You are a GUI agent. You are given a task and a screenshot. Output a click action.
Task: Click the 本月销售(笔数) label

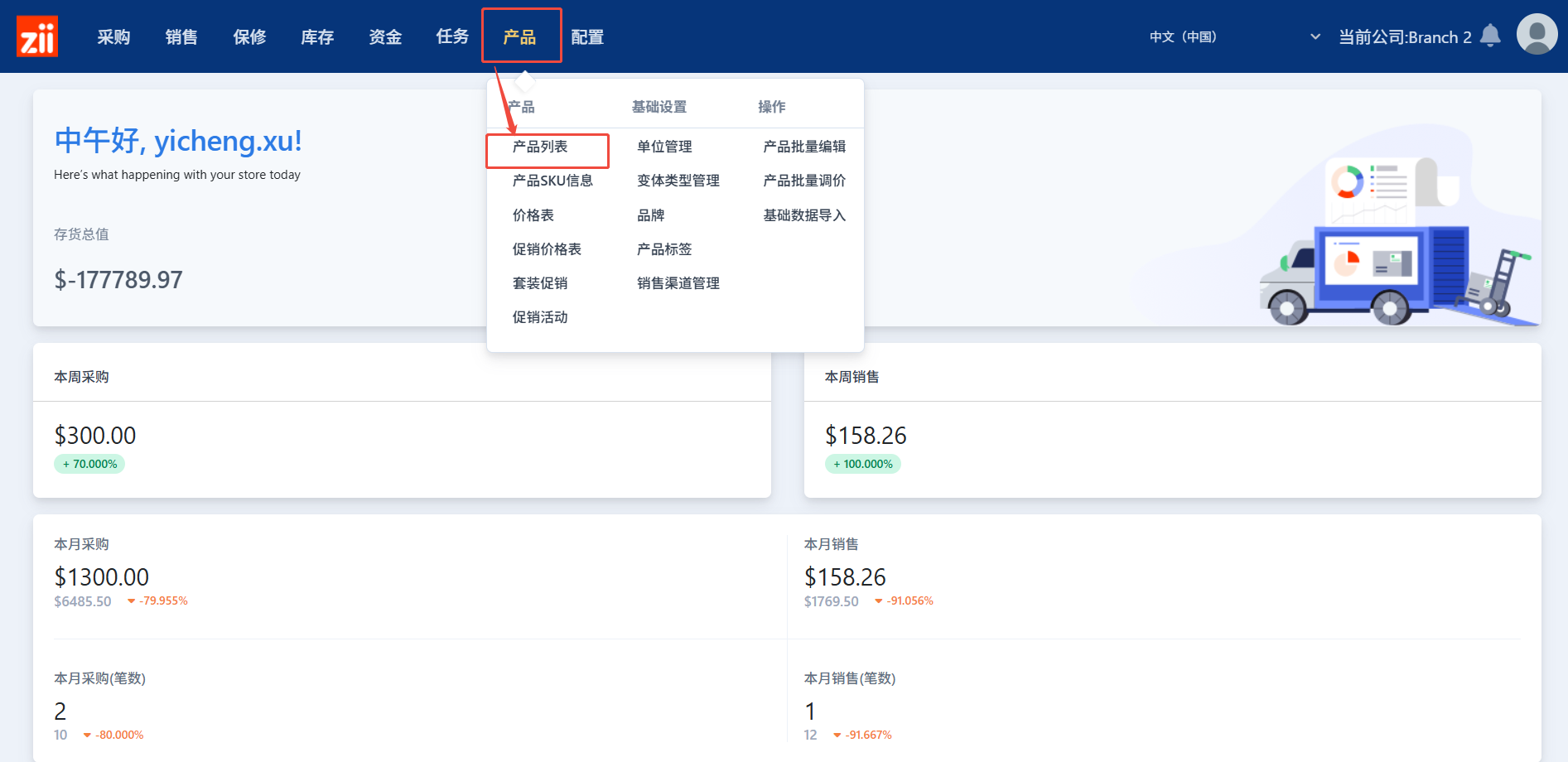[850, 678]
